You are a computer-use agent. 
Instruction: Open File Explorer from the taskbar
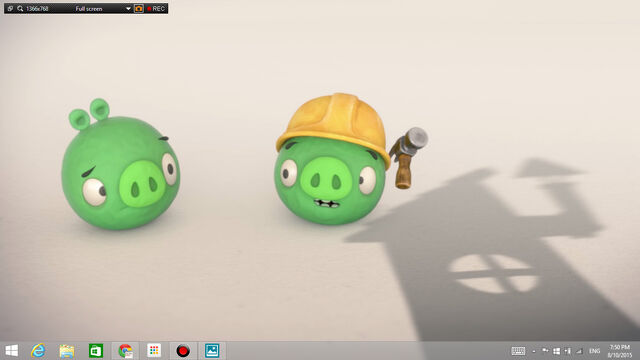click(67, 351)
